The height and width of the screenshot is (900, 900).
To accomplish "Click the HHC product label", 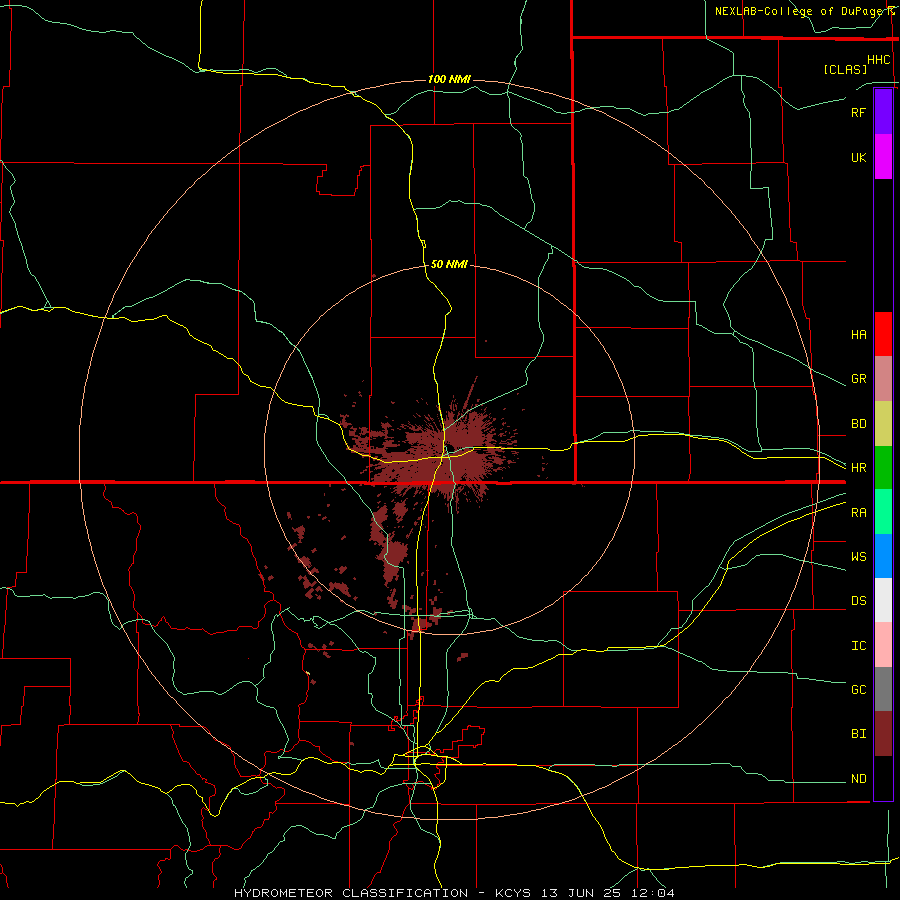I will click(878, 60).
